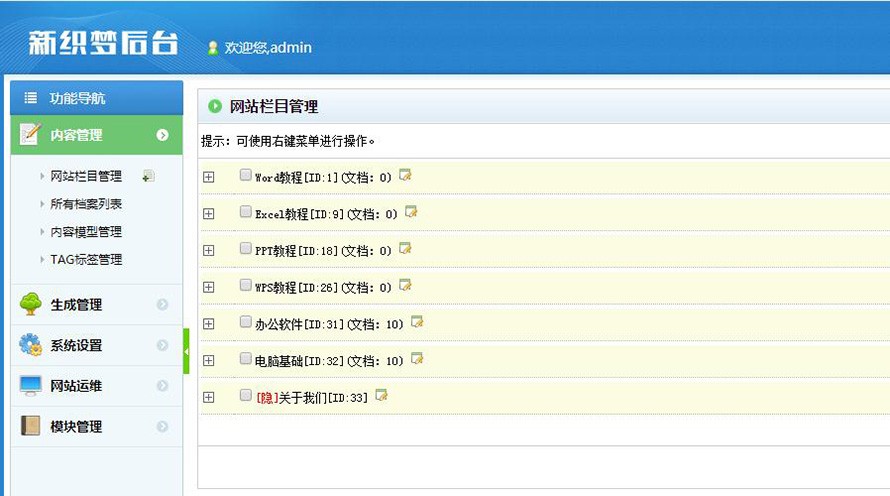Select the 生成管理 menu label
This screenshot has width=890, height=496.
click(76, 305)
